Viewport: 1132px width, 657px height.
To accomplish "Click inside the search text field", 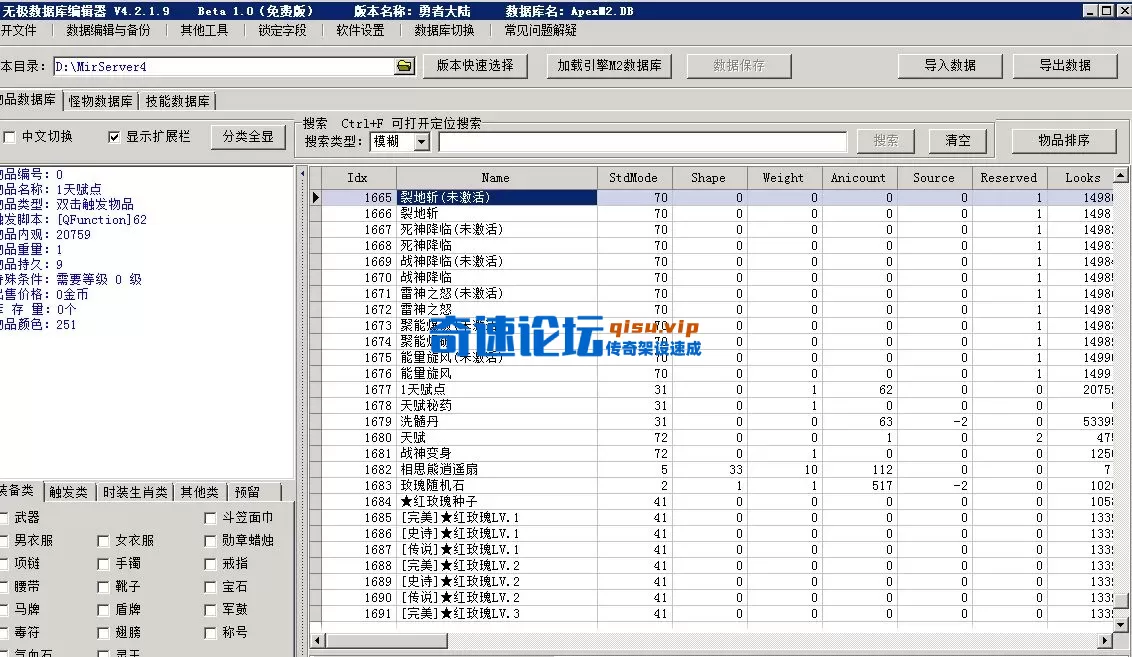I will 645,140.
